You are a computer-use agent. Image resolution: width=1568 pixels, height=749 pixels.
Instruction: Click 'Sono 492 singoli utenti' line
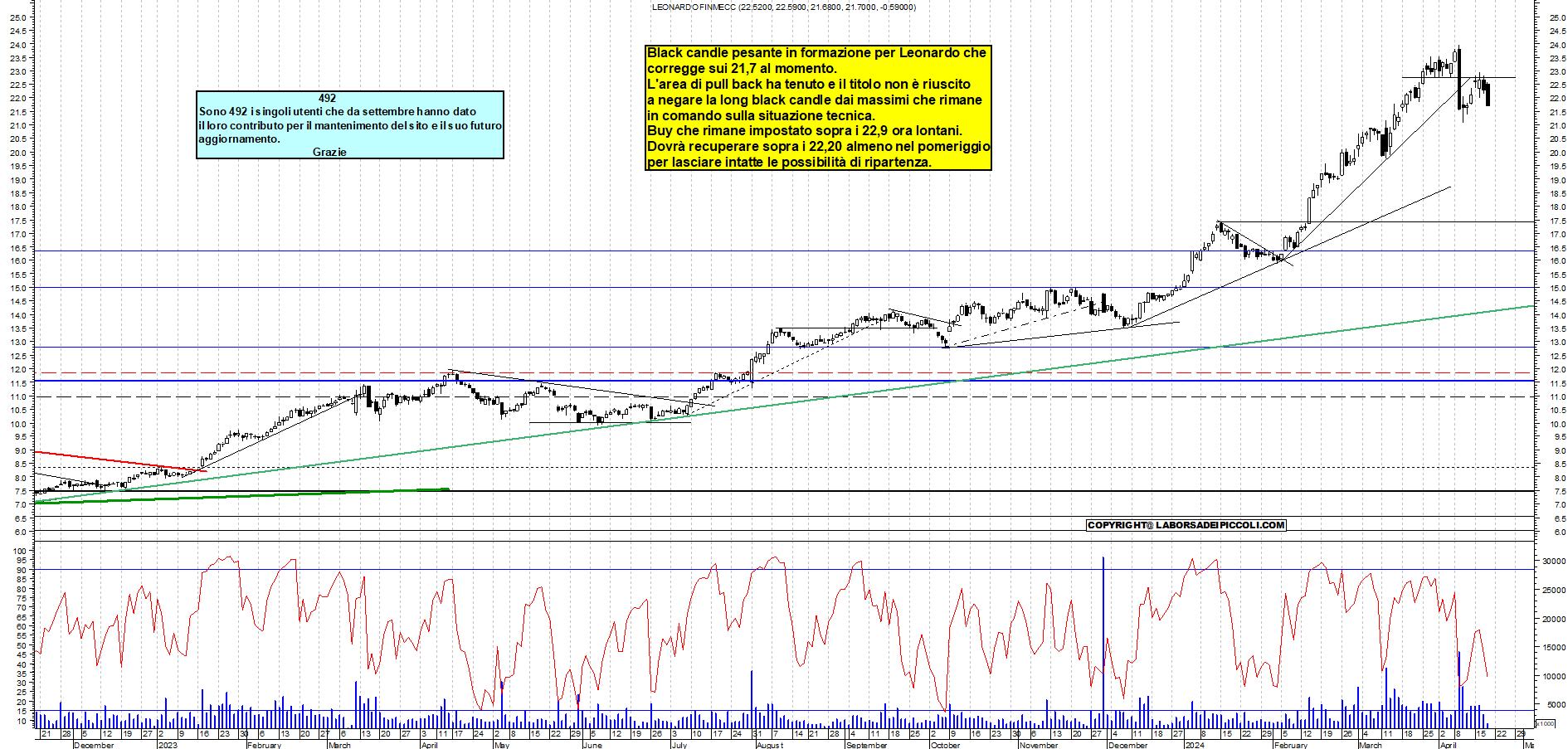click(x=338, y=111)
